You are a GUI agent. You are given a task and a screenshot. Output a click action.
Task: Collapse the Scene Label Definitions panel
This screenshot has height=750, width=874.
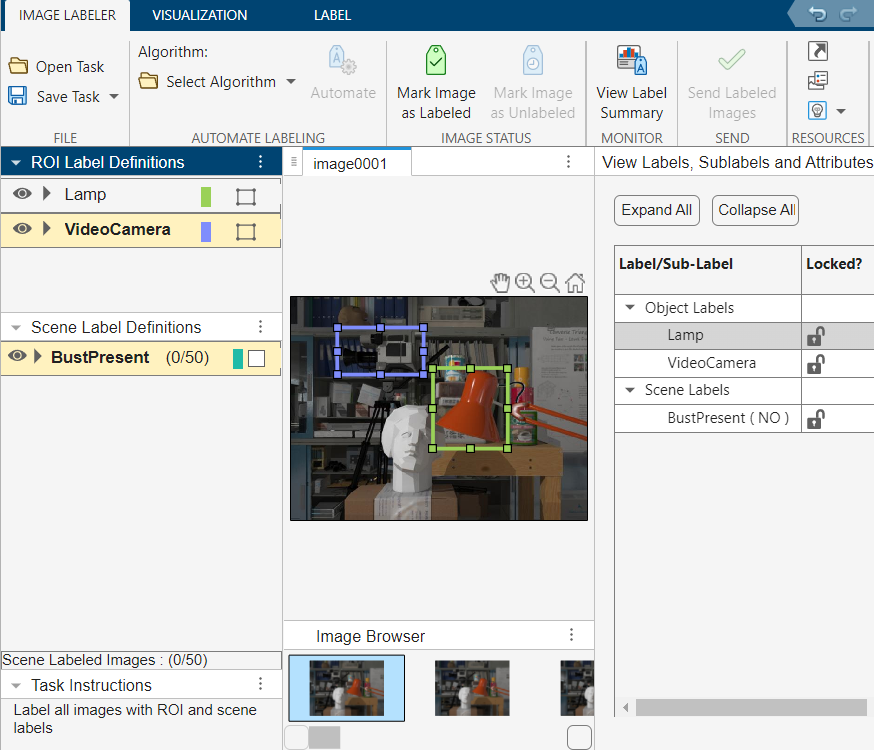click(16, 328)
